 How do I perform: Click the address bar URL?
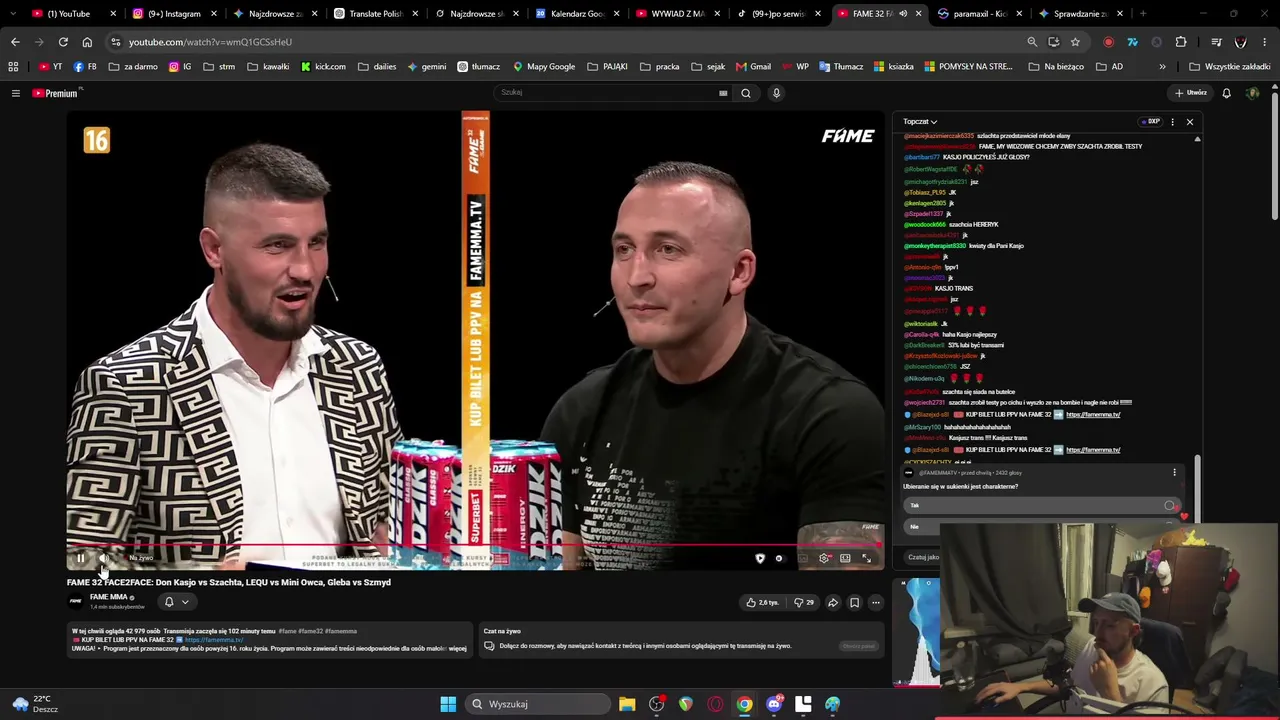click(x=210, y=42)
